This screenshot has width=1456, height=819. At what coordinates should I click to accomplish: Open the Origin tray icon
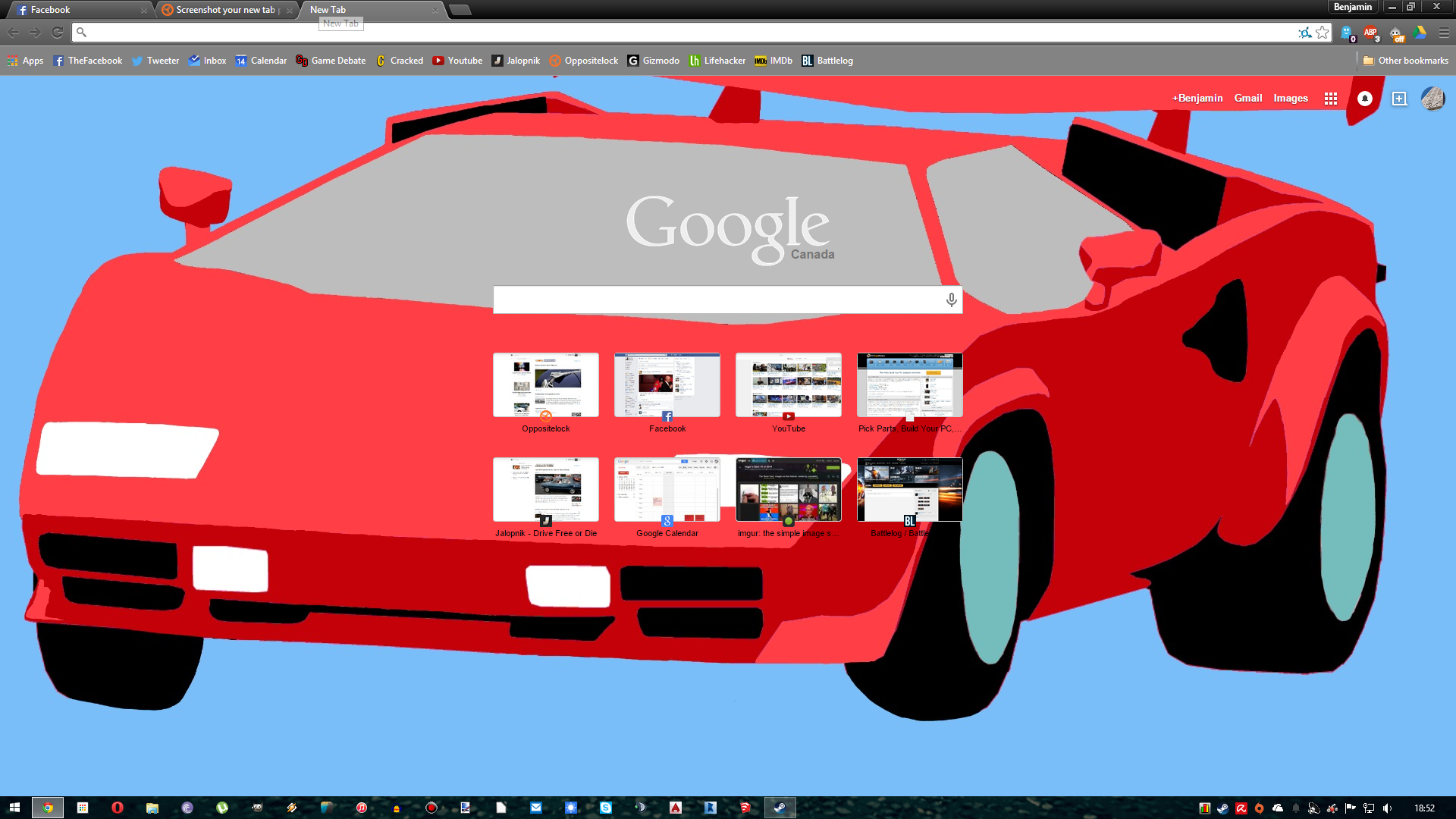point(1260,808)
